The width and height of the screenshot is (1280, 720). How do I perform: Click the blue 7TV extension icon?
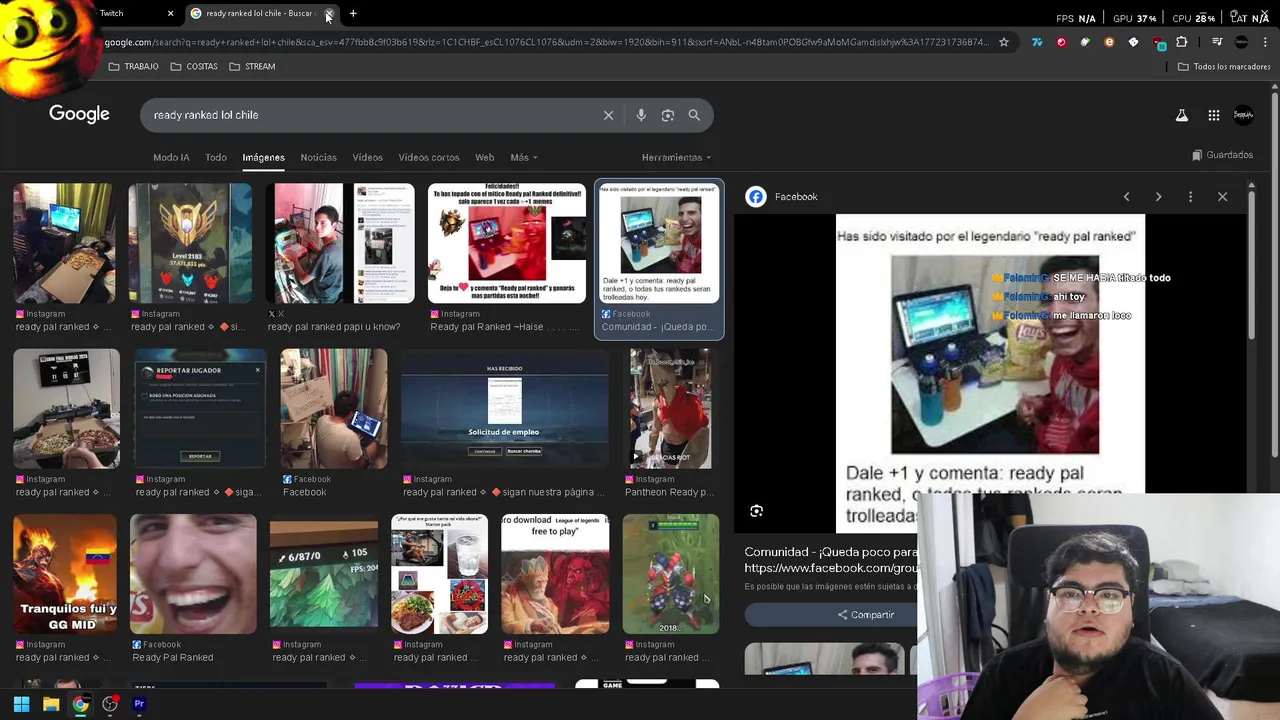click(x=1037, y=42)
